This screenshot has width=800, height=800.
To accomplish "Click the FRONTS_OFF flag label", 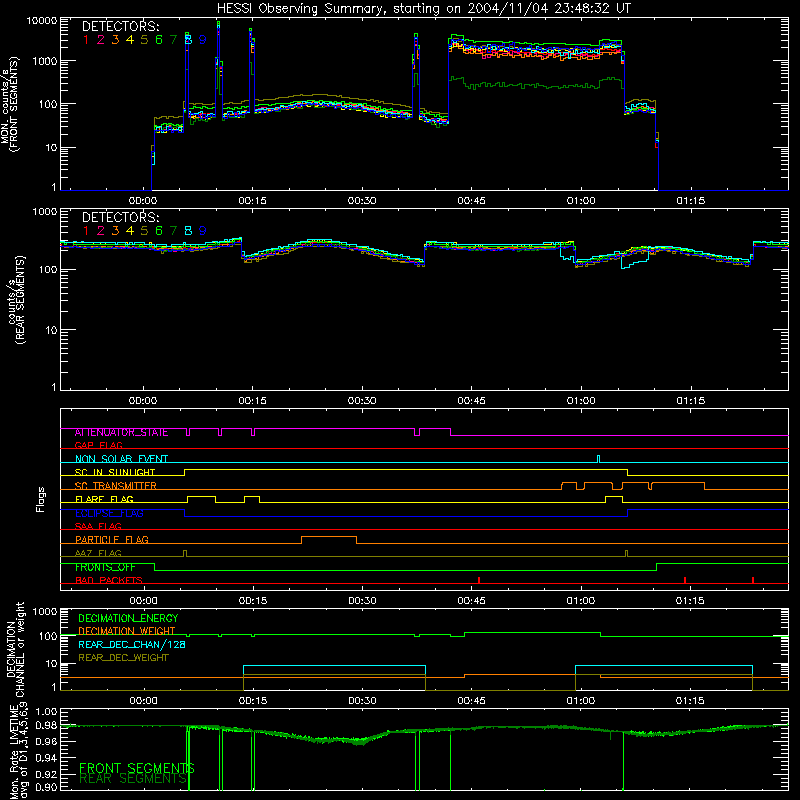I will coord(105,567).
